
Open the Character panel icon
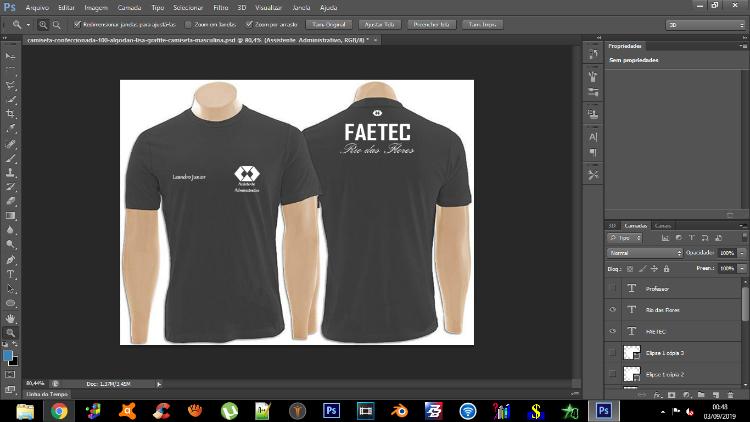[x=593, y=137]
